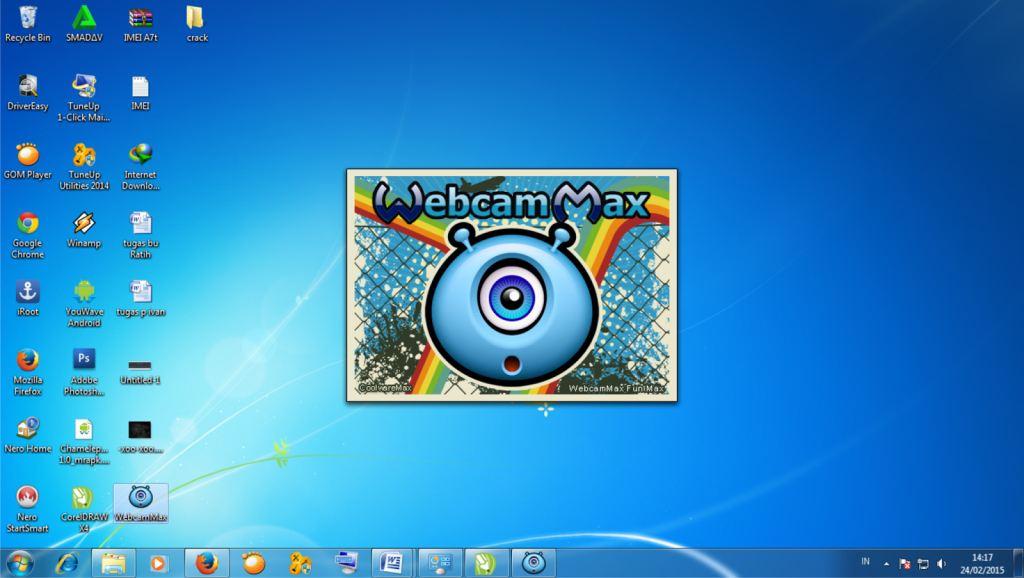Select Internet Download Manager shortcut
Viewport: 1024px width, 578px height.
tap(140, 167)
